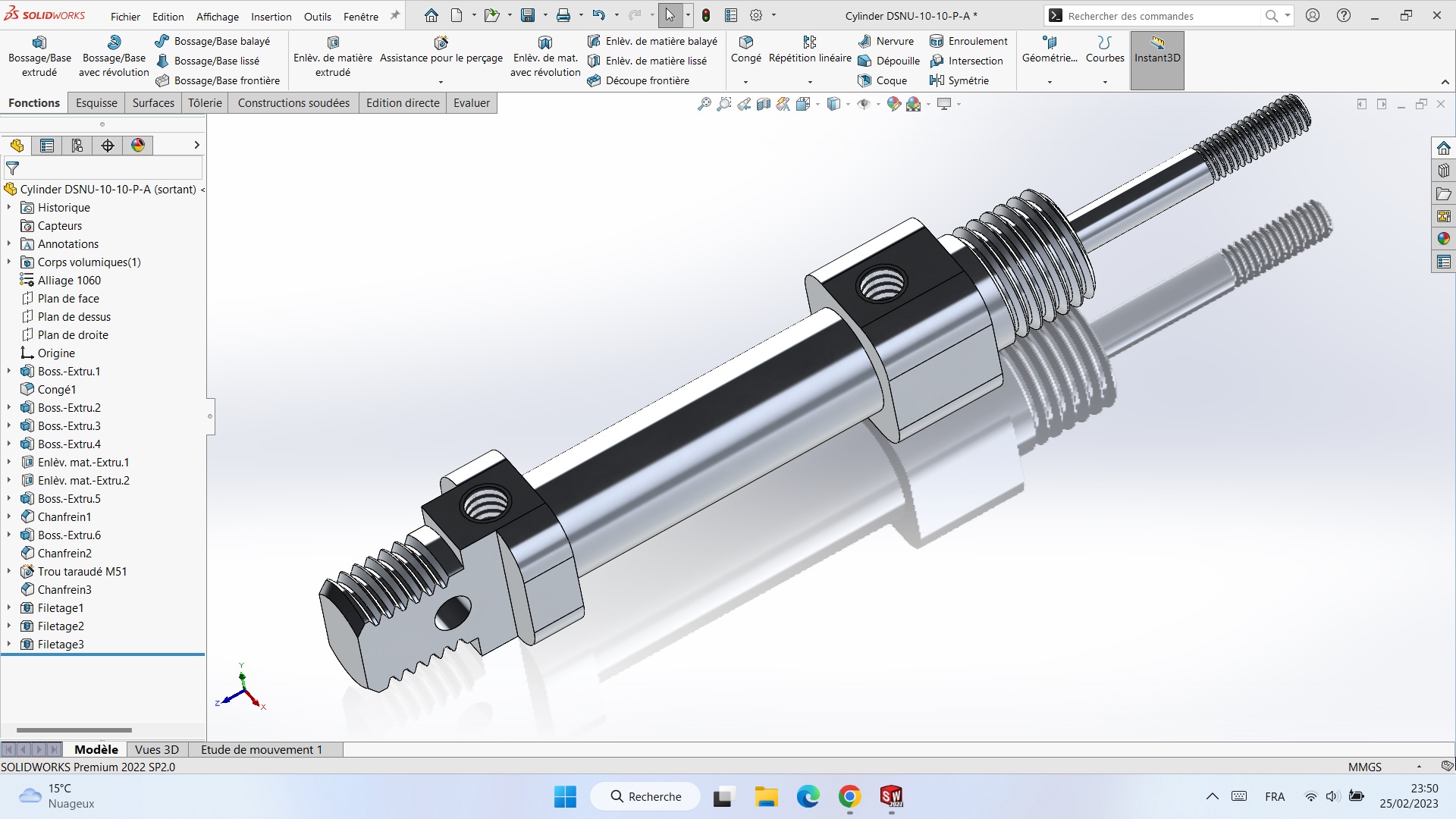The height and width of the screenshot is (819, 1456).
Task: Switch to Tôlerie tab
Action: pos(206,103)
